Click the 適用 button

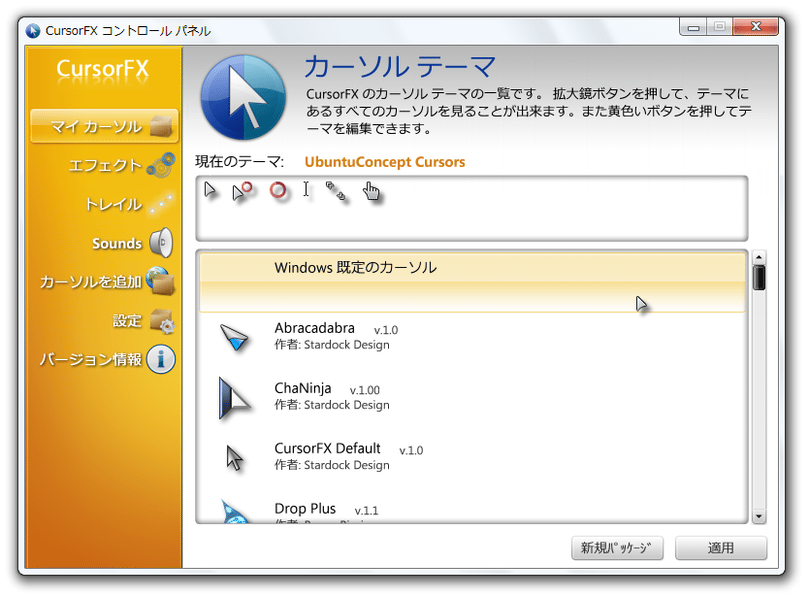coord(721,548)
